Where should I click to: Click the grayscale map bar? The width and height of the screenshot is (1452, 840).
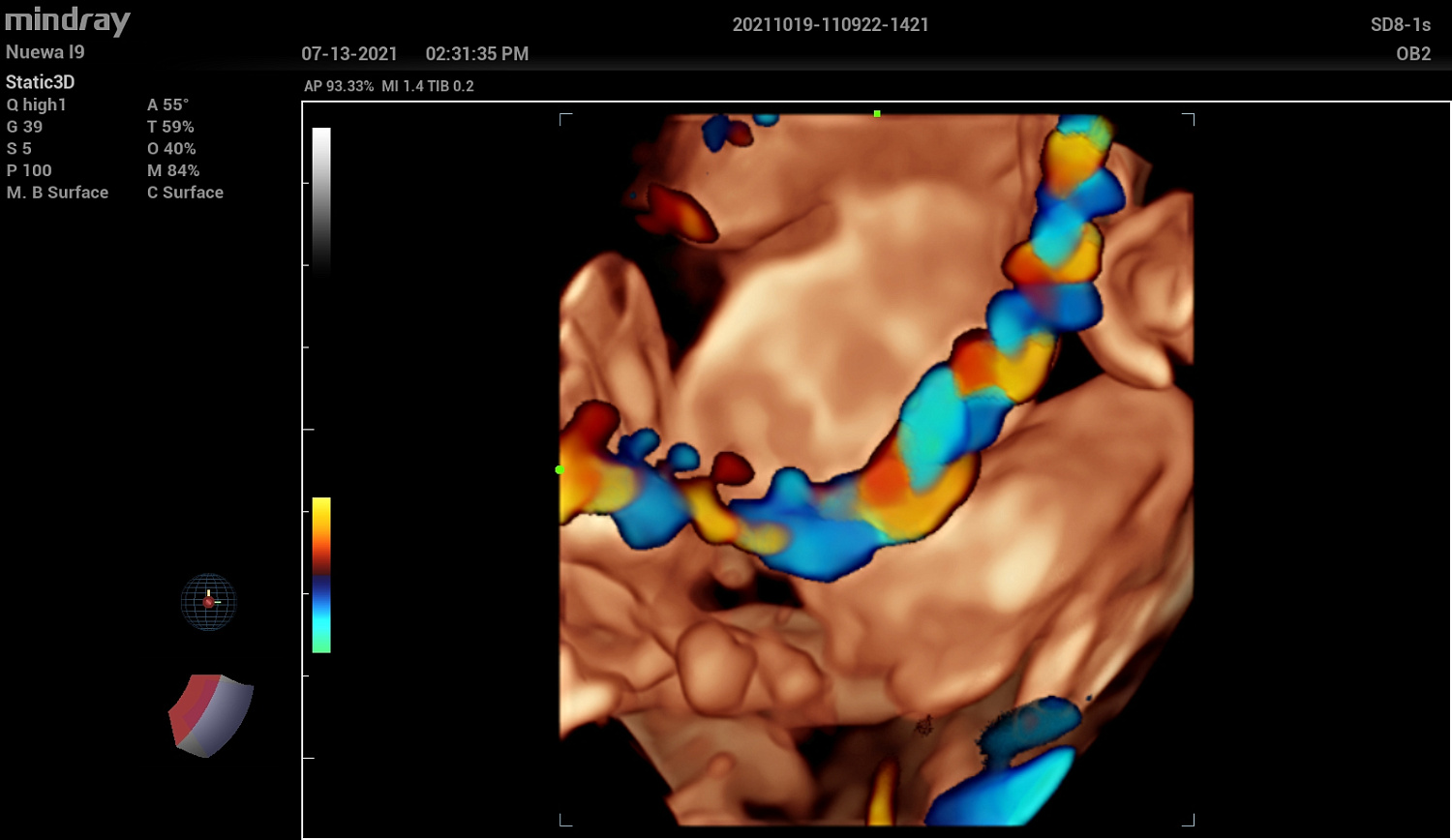pyautogui.click(x=321, y=198)
